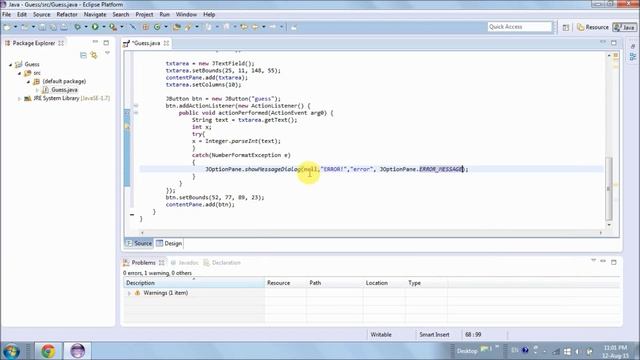This screenshot has height=360, width=640.
Task: Maximize the Package Explorer view
Action: pos(106,42)
